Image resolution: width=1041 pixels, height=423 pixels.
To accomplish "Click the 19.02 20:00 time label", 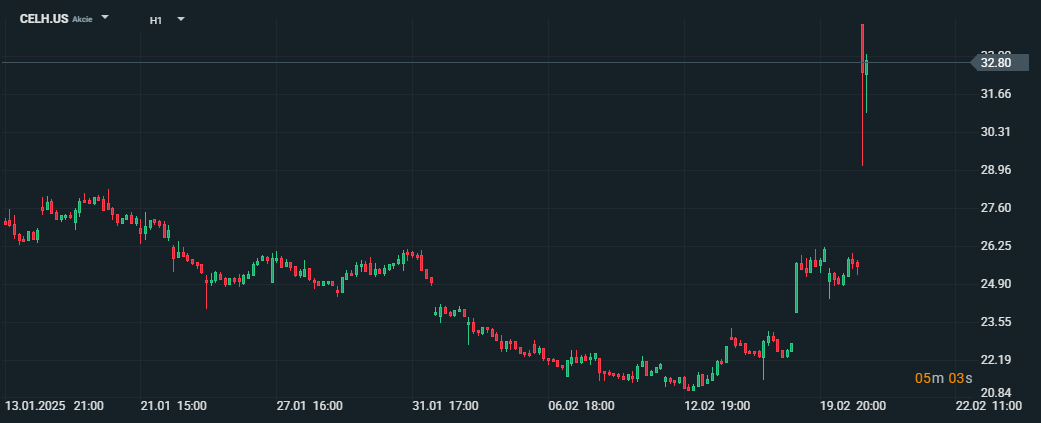I will coord(854,405).
